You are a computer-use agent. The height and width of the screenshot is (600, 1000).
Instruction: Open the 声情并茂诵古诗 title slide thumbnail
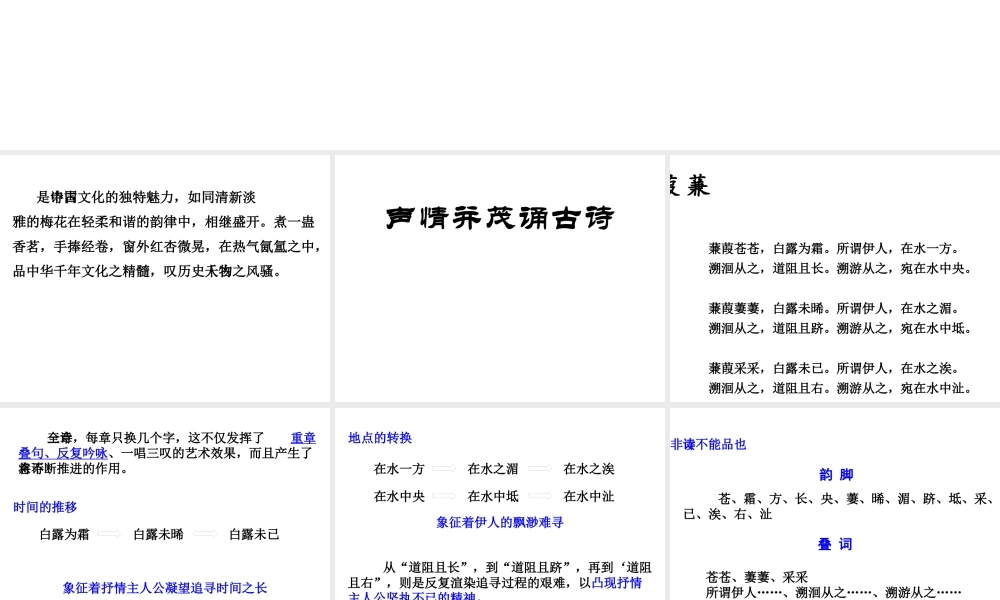[x=500, y=278]
